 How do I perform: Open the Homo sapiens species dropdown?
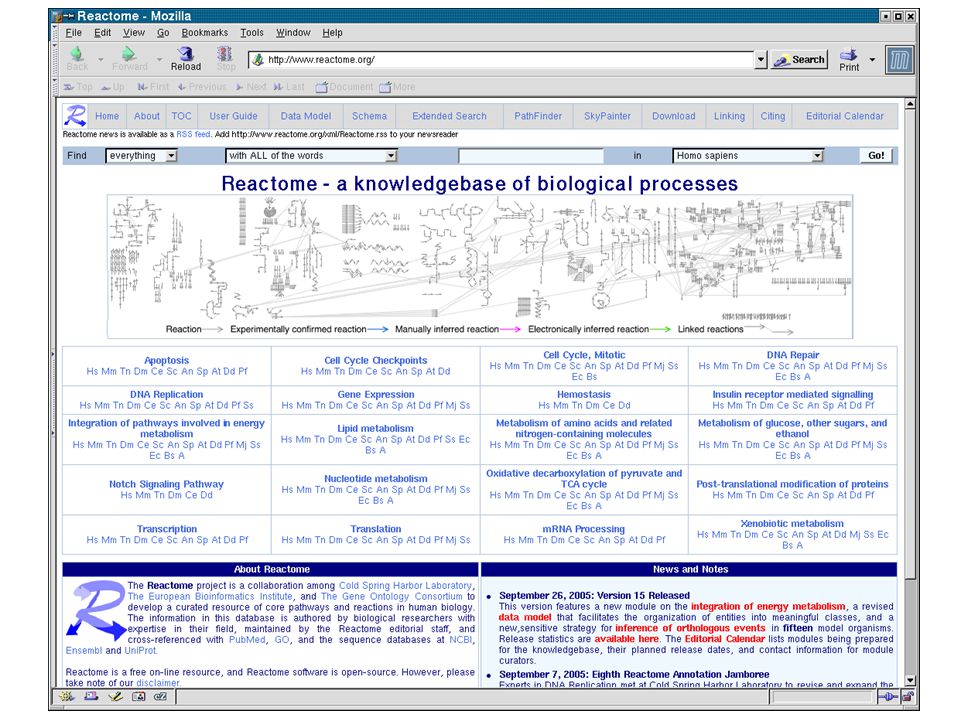point(748,156)
